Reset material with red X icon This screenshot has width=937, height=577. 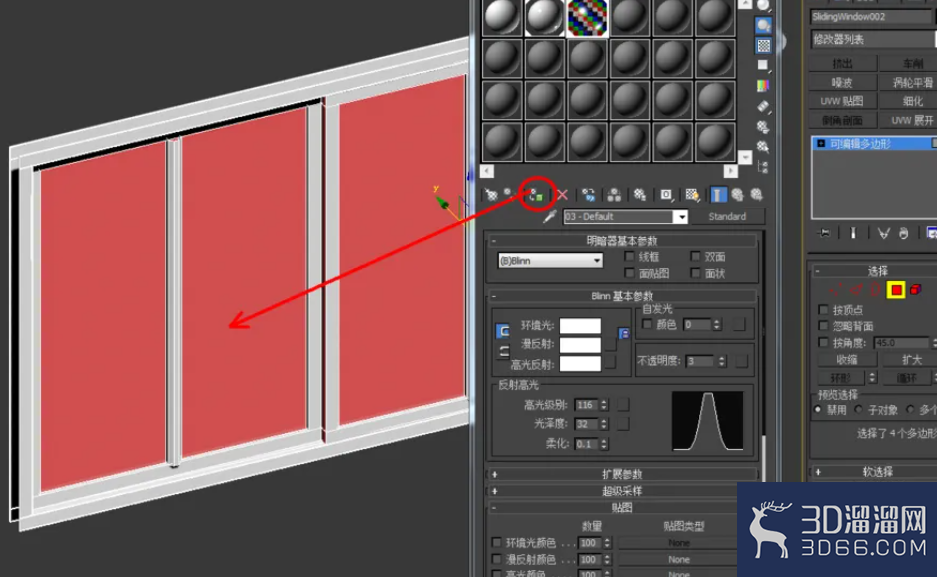(562, 195)
